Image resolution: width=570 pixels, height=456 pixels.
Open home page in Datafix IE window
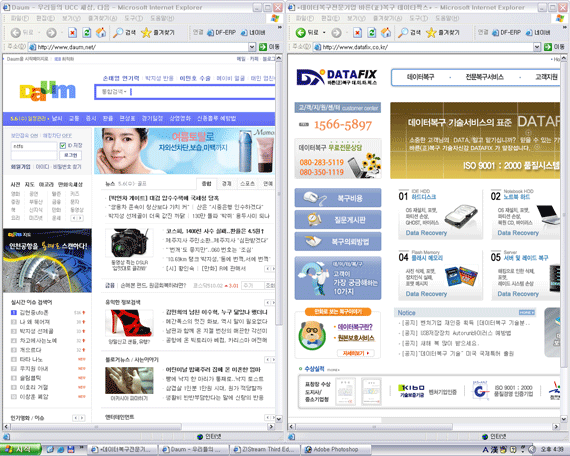[386, 33]
